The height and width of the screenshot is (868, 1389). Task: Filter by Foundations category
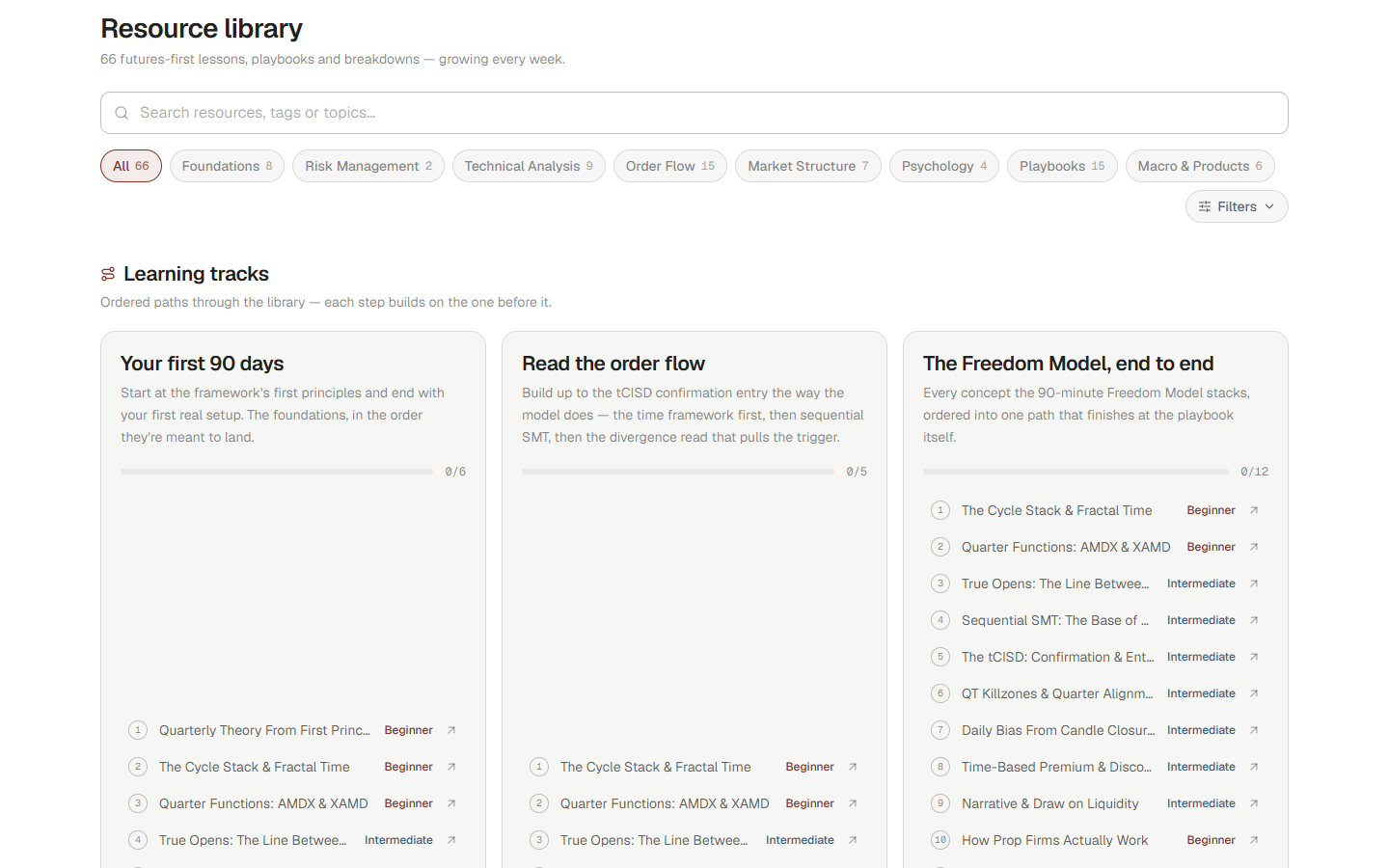coord(227,166)
